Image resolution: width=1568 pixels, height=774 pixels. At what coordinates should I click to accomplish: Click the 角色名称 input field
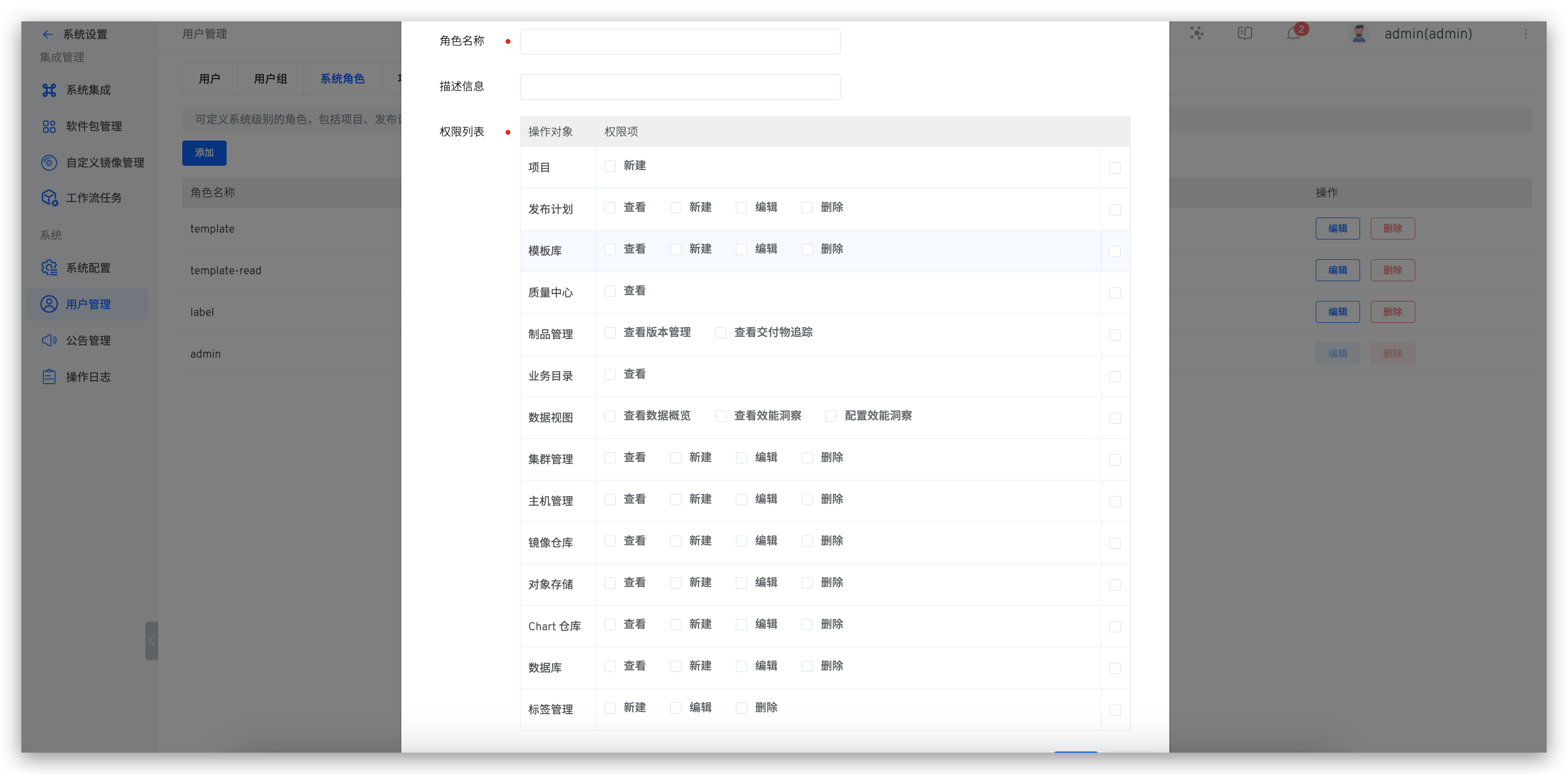tap(679, 41)
